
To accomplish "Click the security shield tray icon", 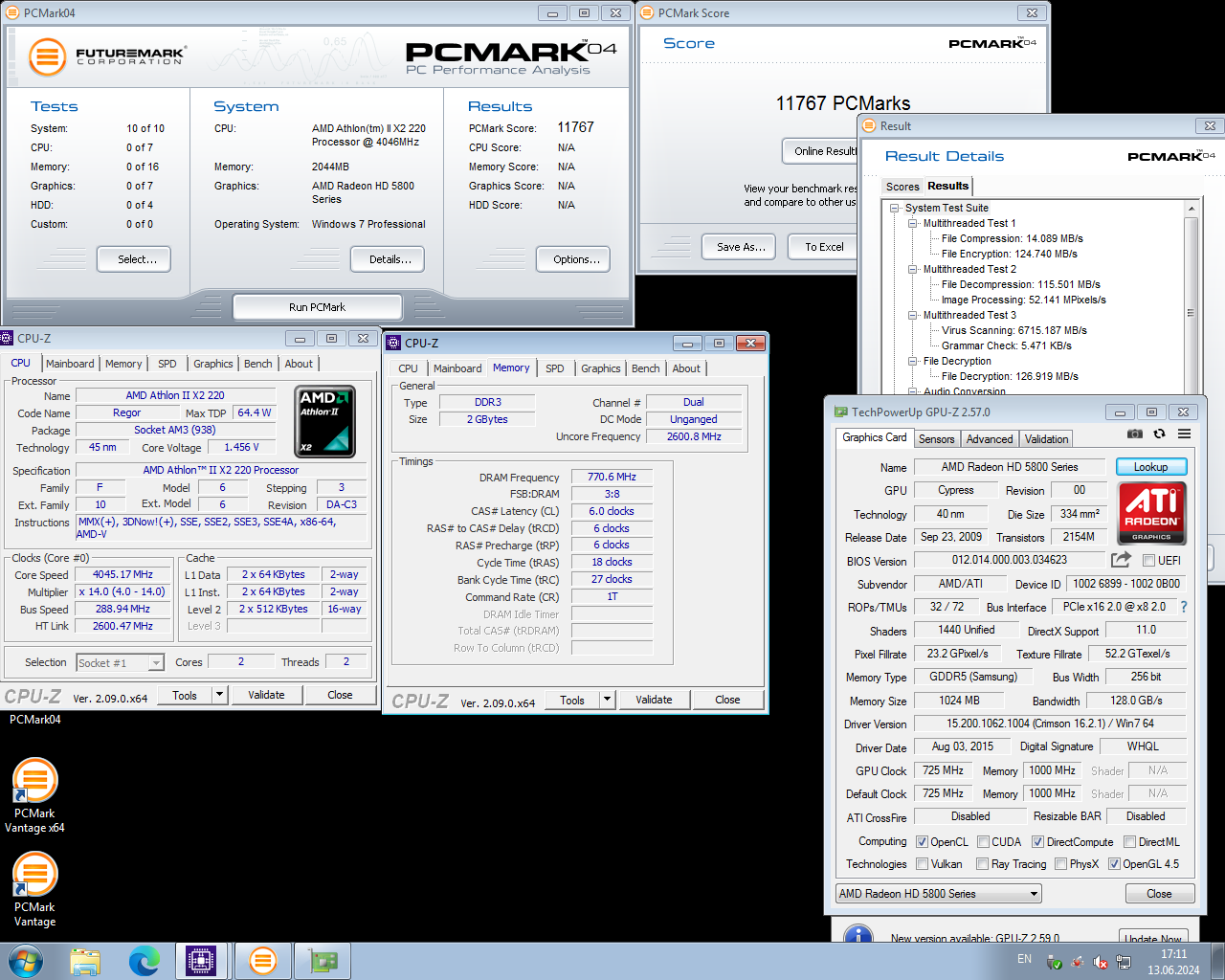I will pos(1055,962).
